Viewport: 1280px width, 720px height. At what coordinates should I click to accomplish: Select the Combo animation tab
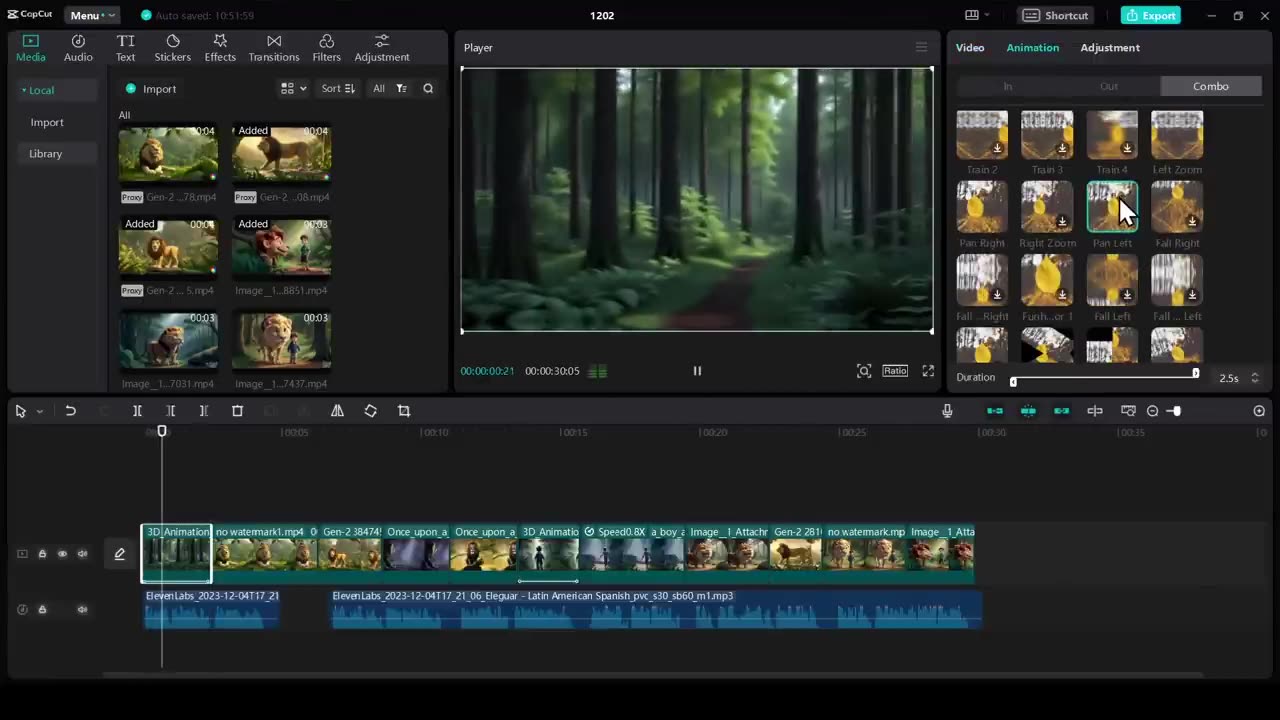tap(1211, 86)
